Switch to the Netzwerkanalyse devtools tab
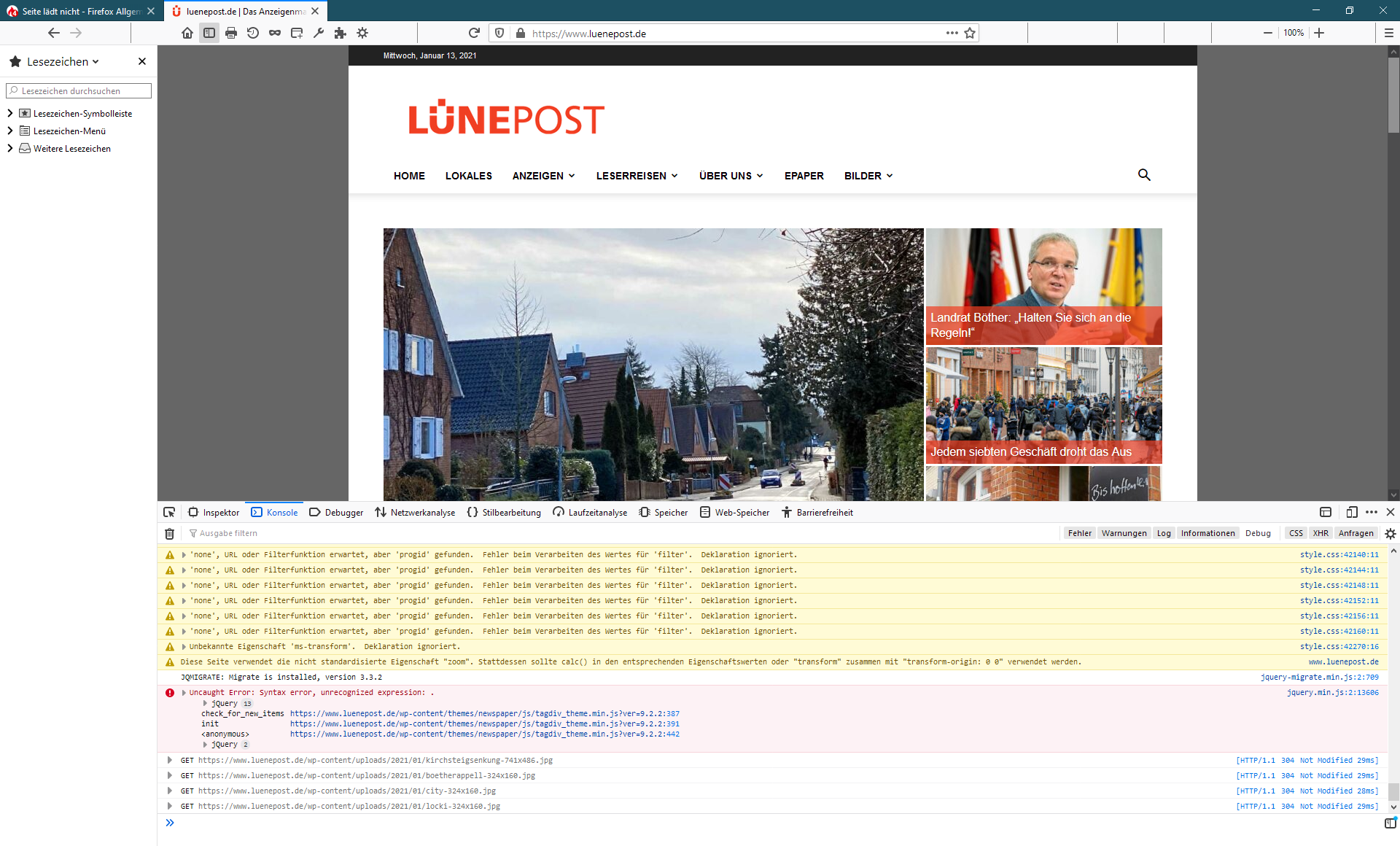1400x846 pixels. (x=415, y=512)
